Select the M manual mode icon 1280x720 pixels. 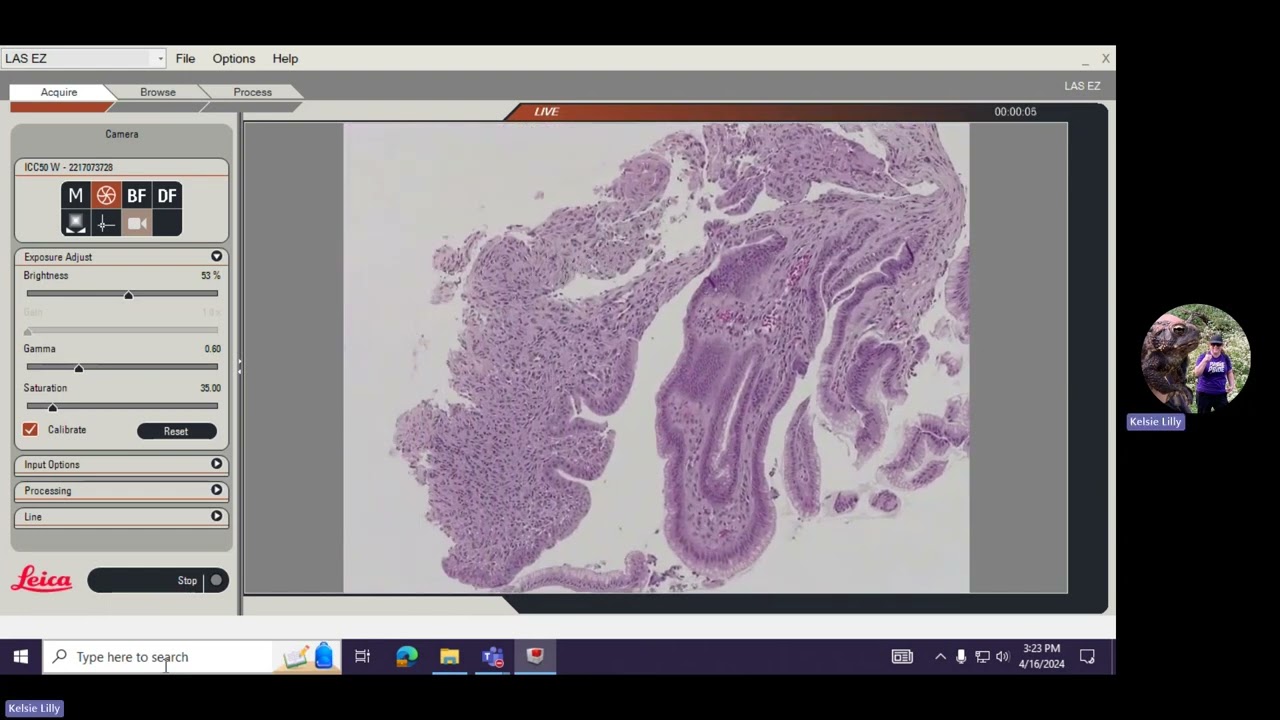tap(76, 196)
